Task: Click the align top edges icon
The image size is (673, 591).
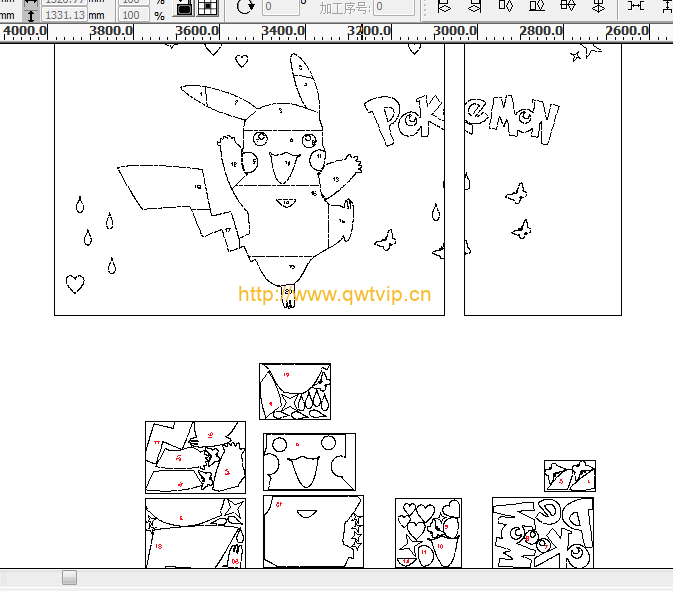Action: [506, 6]
